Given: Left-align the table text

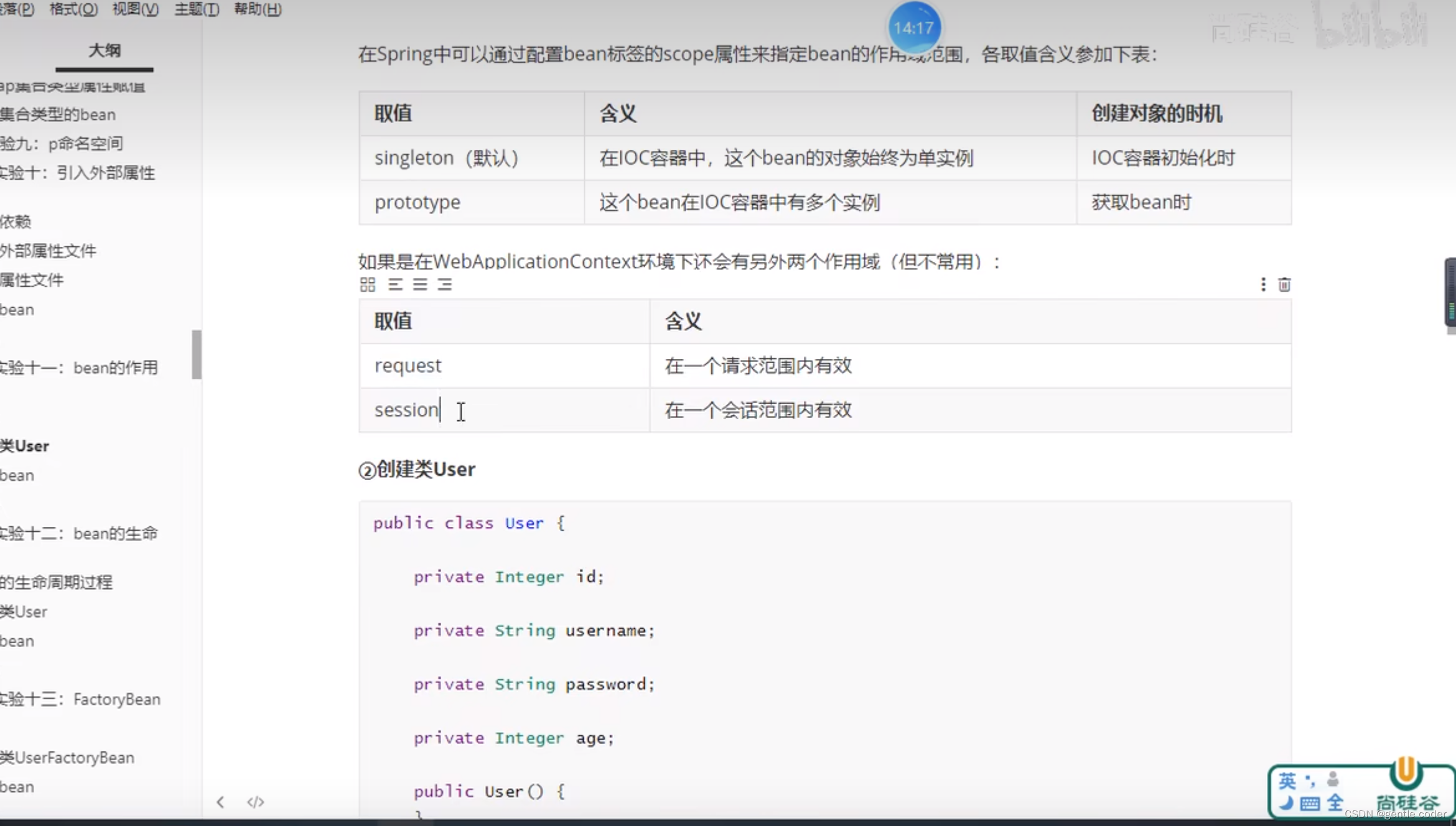Looking at the screenshot, I should pos(395,284).
